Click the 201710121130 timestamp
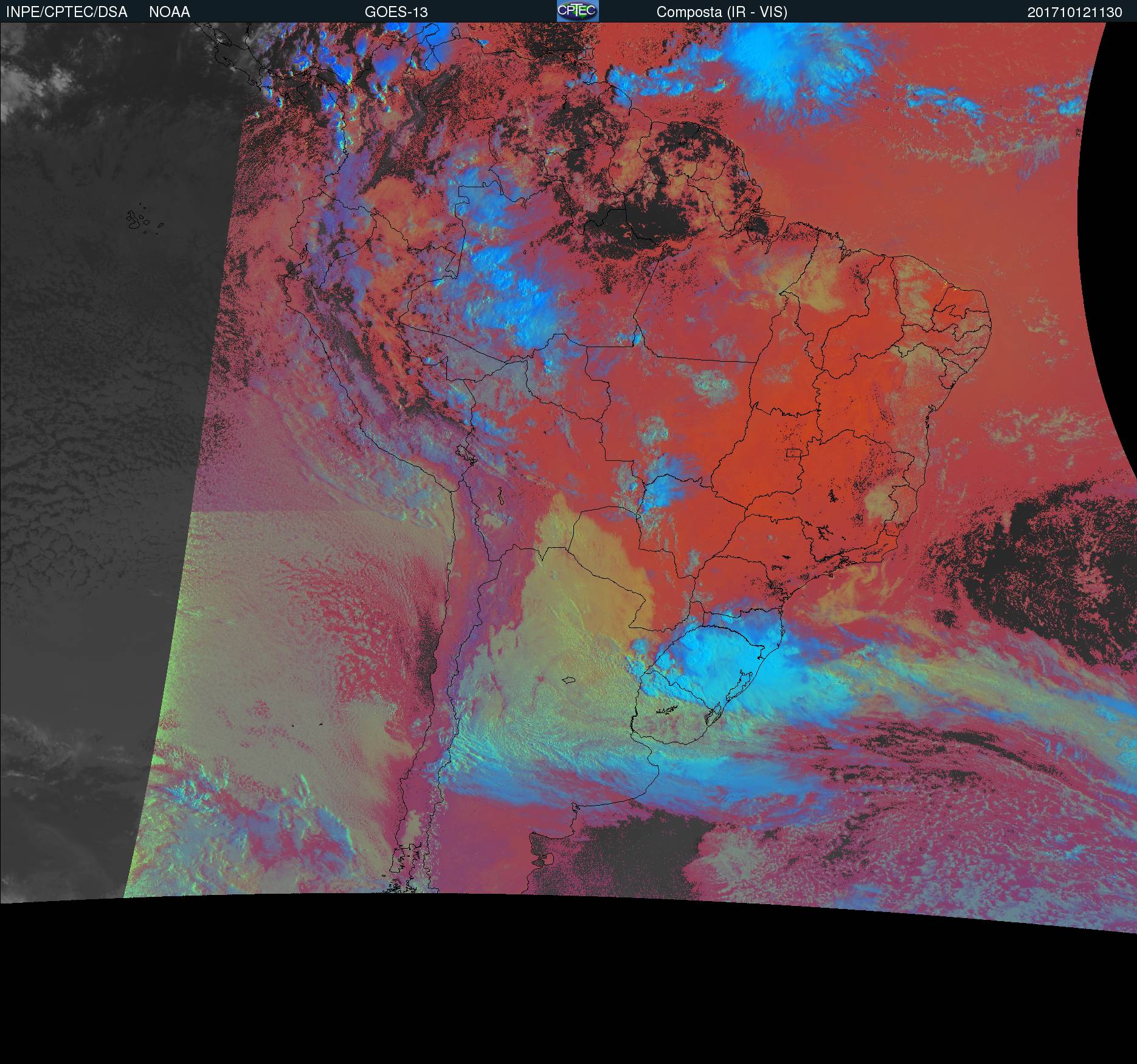Viewport: 1137px width, 1064px height. pyautogui.click(x=1074, y=12)
